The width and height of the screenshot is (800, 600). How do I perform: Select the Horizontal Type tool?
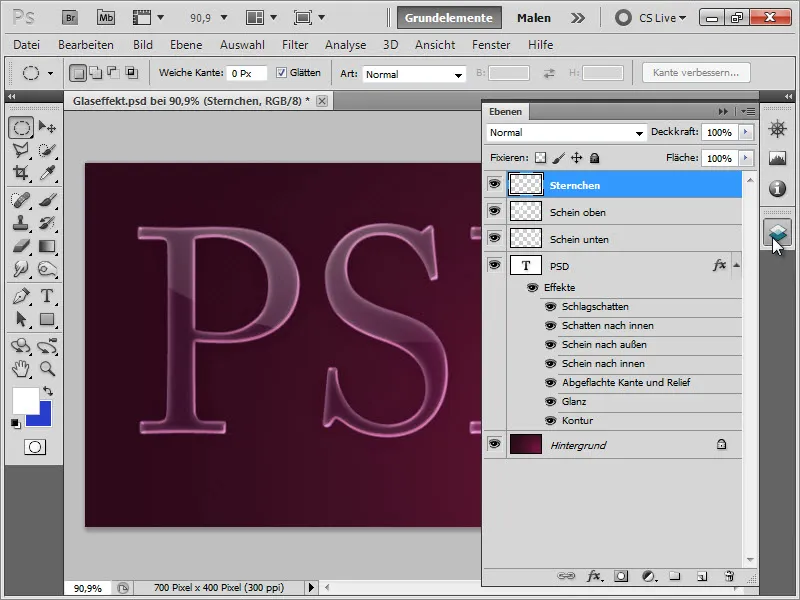pos(47,296)
